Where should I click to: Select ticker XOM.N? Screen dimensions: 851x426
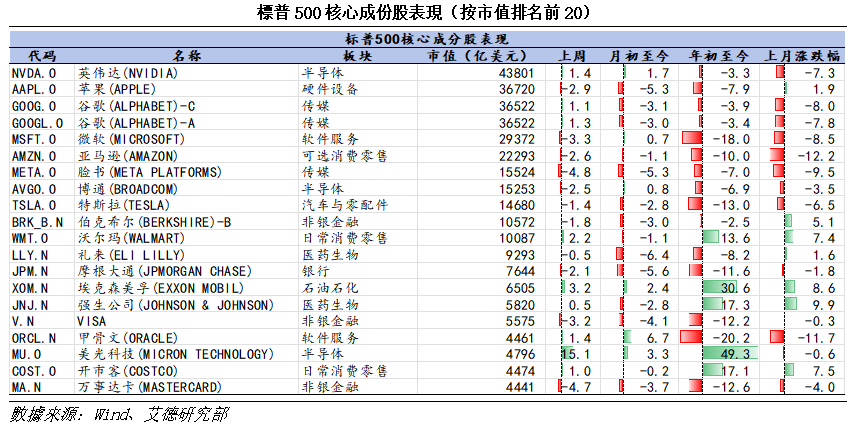click(x=30, y=288)
